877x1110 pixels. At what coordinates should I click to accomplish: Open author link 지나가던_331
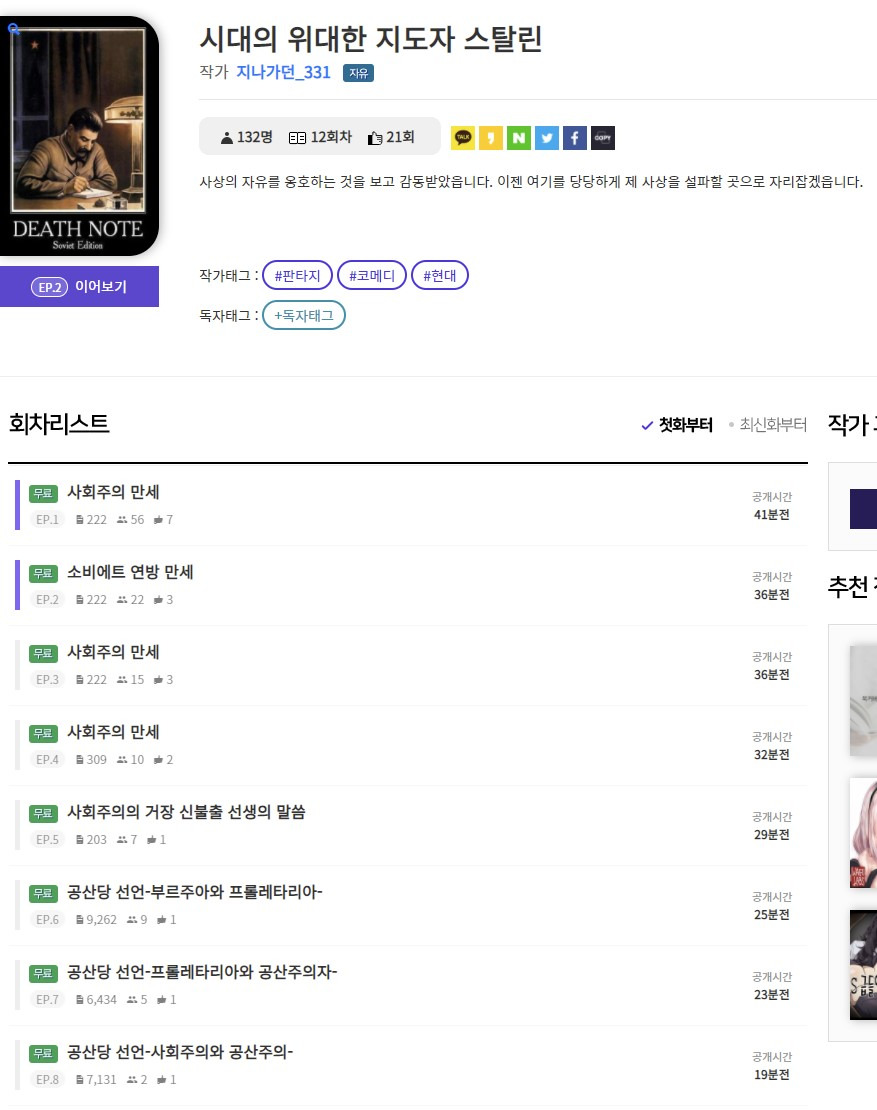click(x=283, y=72)
